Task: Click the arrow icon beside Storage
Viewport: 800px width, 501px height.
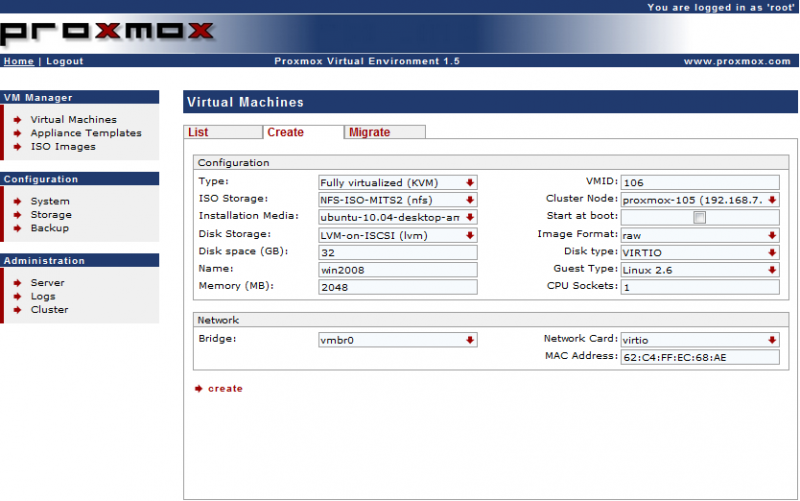Action: [19, 215]
